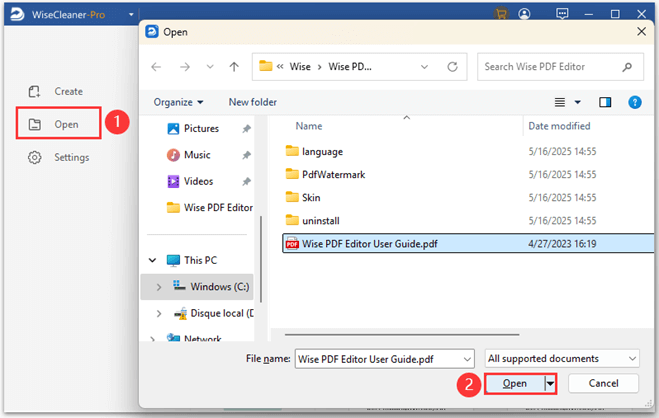The image size is (659, 418).
Task: Select Create in the WiseCleaner sidebar
Action: coord(69,91)
